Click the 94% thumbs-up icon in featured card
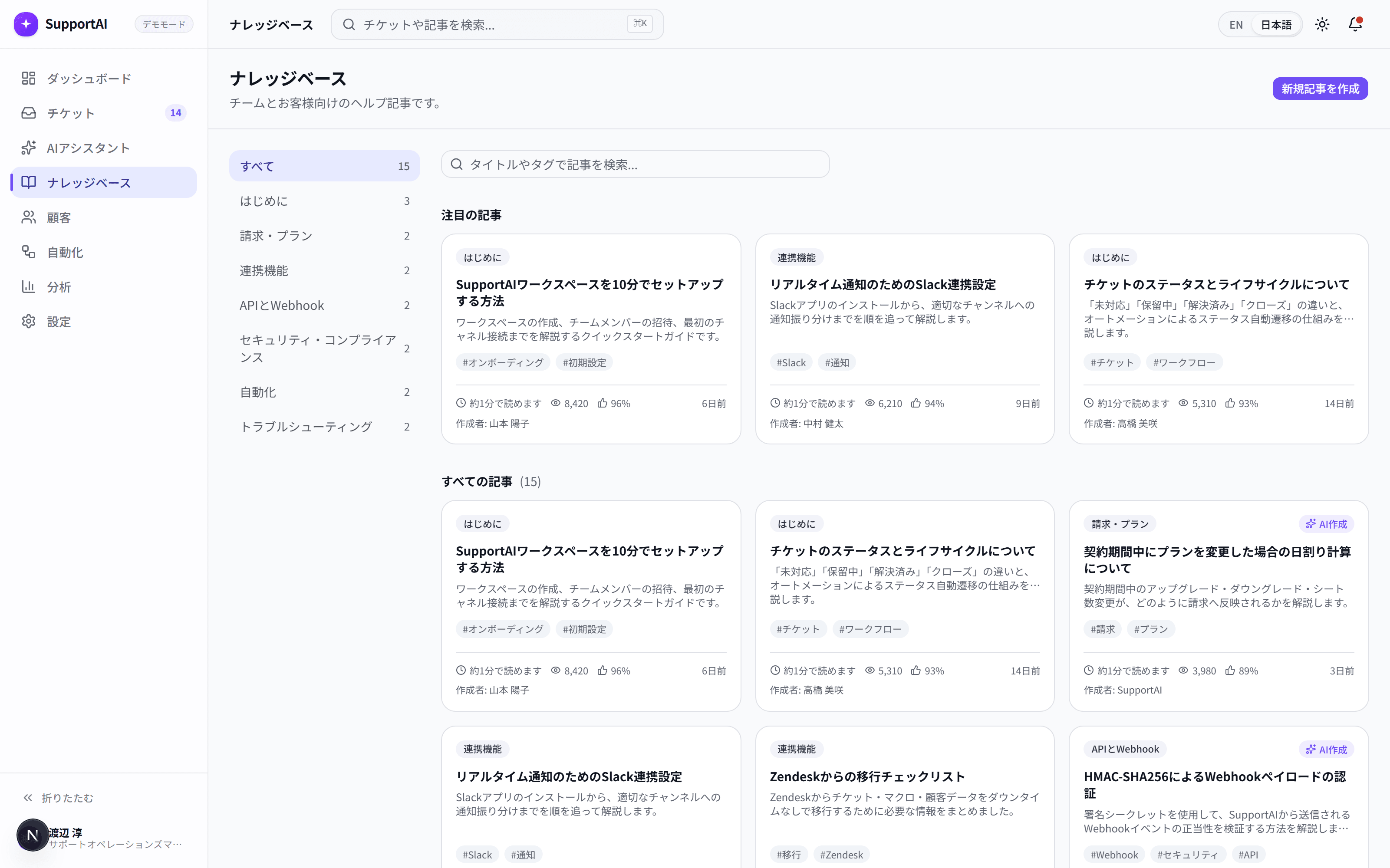The width and height of the screenshot is (1390, 868). point(916,403)
